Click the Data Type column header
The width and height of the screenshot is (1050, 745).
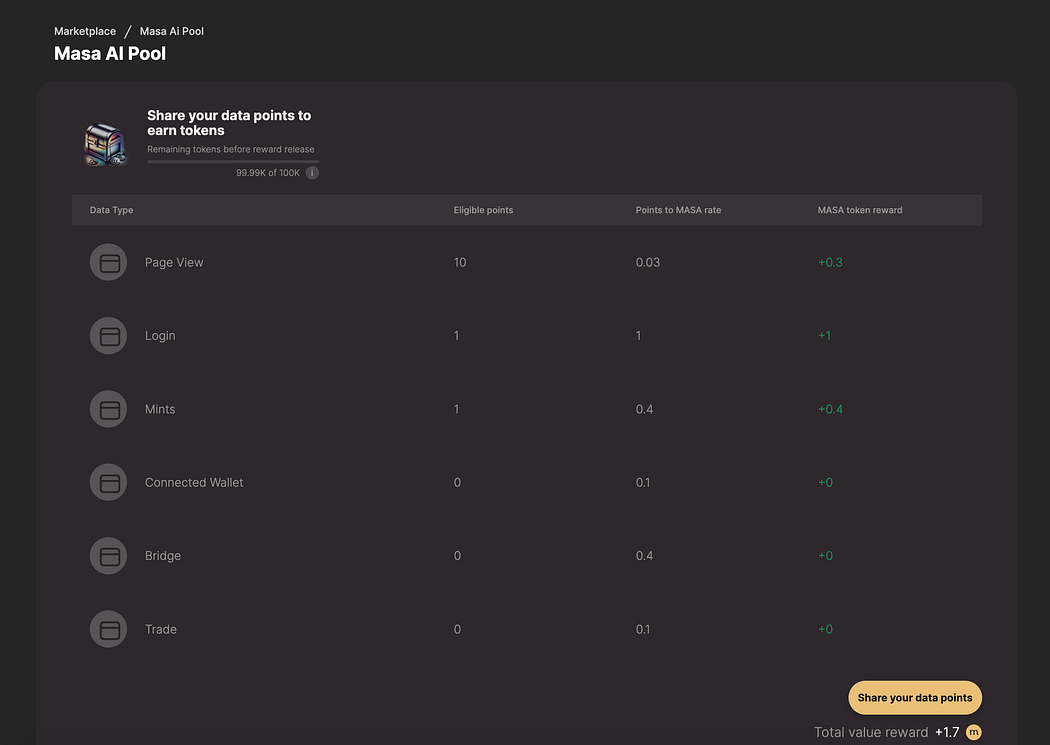click(111, 210)
